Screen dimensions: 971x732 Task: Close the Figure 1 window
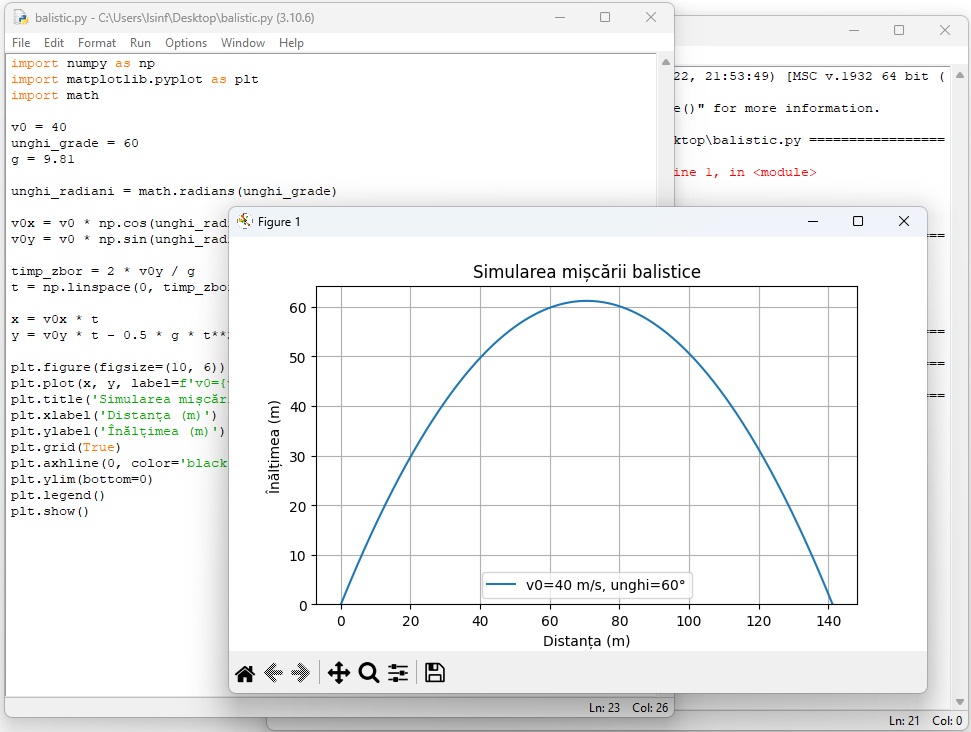coord(904,221)
